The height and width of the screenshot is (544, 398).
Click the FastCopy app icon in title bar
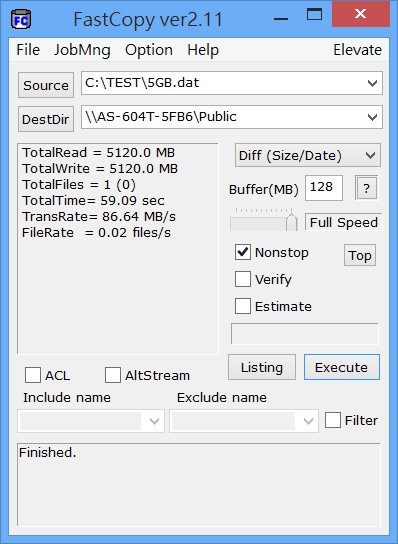coord(21,19)
